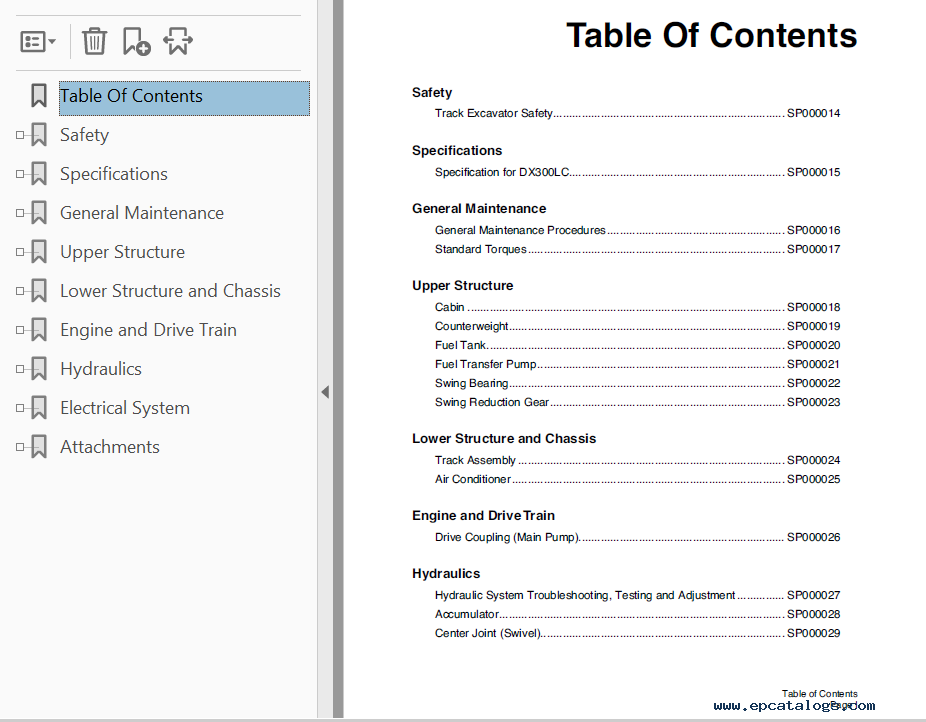The width and height of the screenshot is (926, 722).
Task: Expand the Hydraulics bookmark node
Action: (x=20, y=369)
